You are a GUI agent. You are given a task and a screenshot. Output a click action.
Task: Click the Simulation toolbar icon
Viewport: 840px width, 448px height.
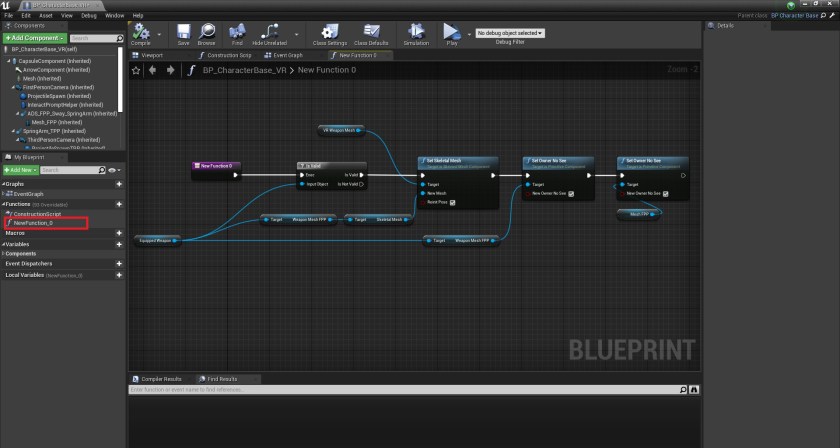(x=415, y=33)
